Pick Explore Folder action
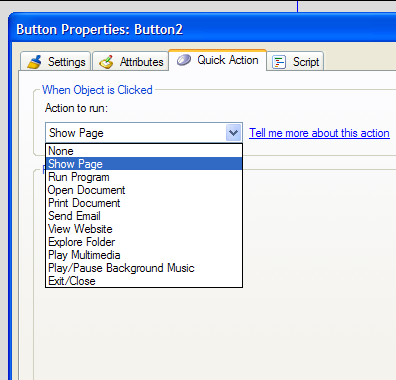Viewport: 396px width, 380px height. click(144, 242)
